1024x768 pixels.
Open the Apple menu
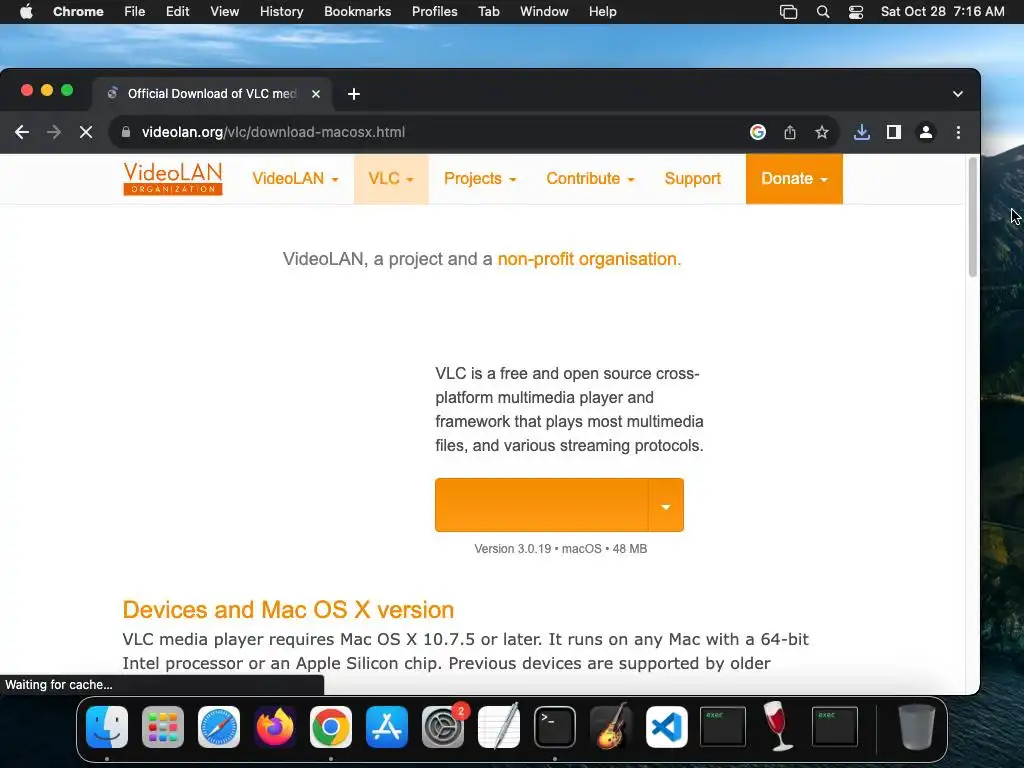tap(26, 12)
